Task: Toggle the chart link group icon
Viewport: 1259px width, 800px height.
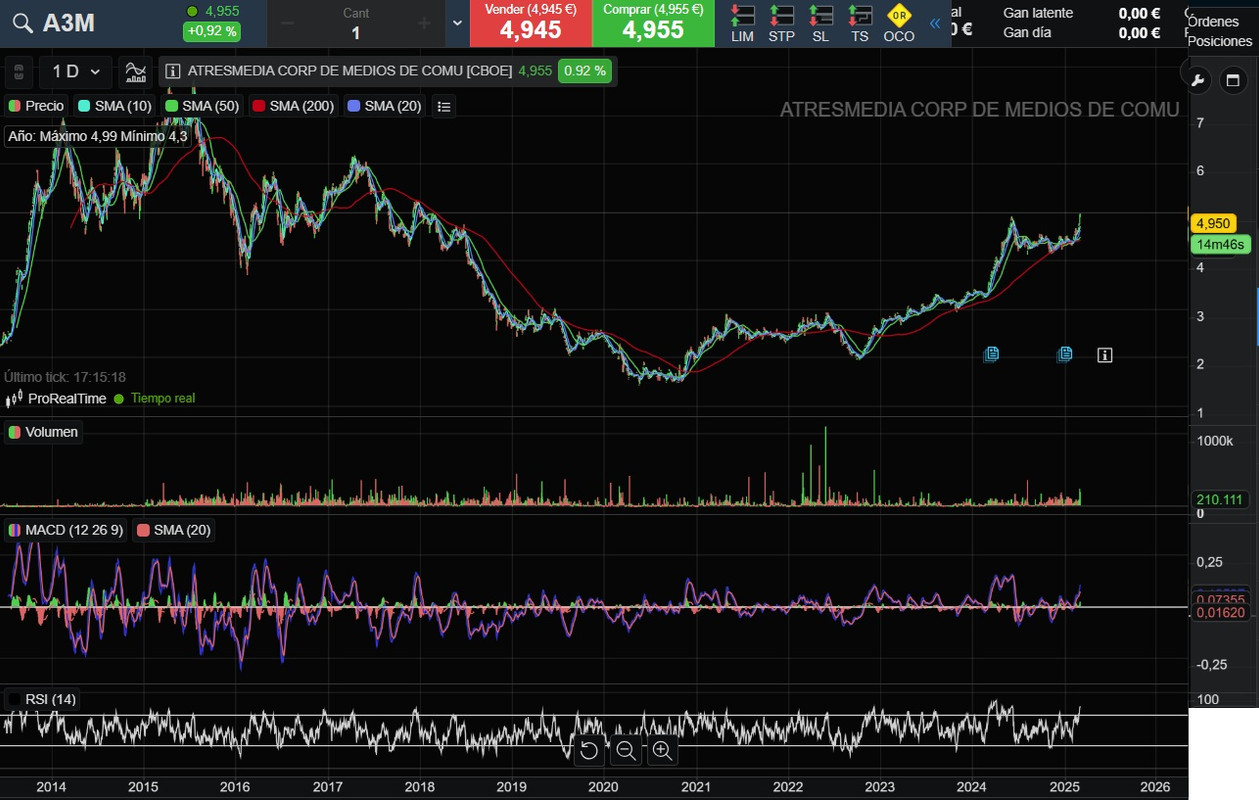Action: (18, 72)
